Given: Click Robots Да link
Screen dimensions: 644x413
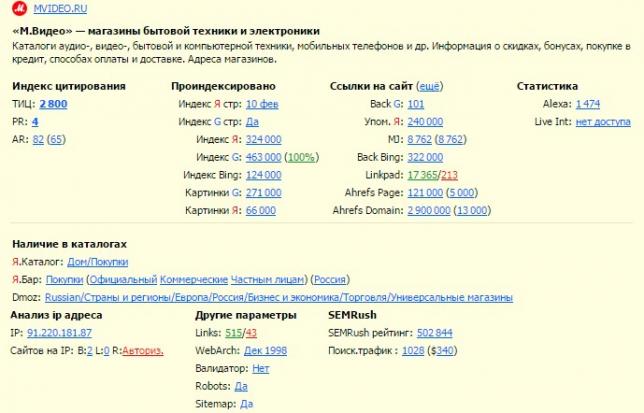Looking at the screenshot, I should (x=241, y=386).
